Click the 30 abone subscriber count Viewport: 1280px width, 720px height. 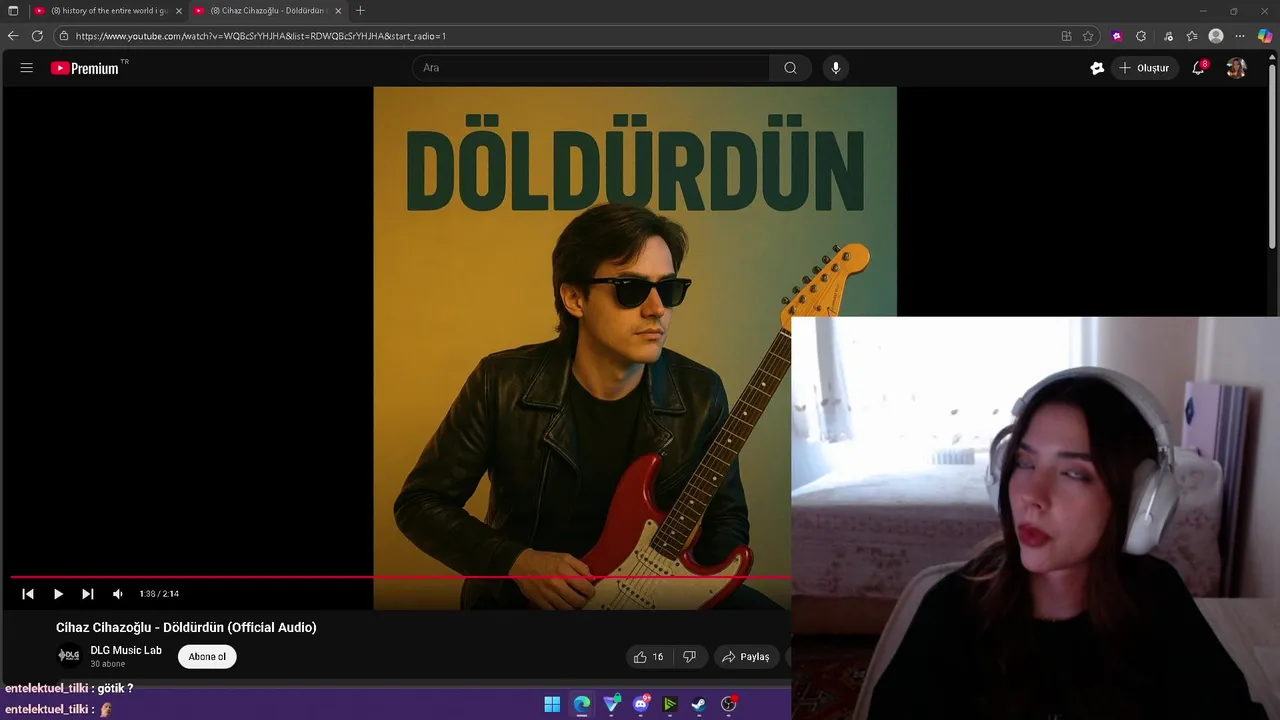108,664
